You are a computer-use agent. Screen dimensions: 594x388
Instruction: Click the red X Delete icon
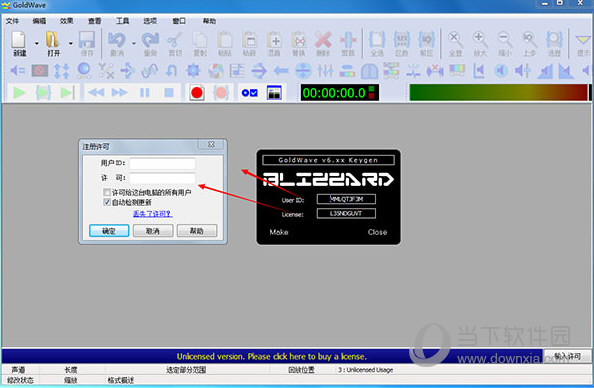tap(323, 43)
